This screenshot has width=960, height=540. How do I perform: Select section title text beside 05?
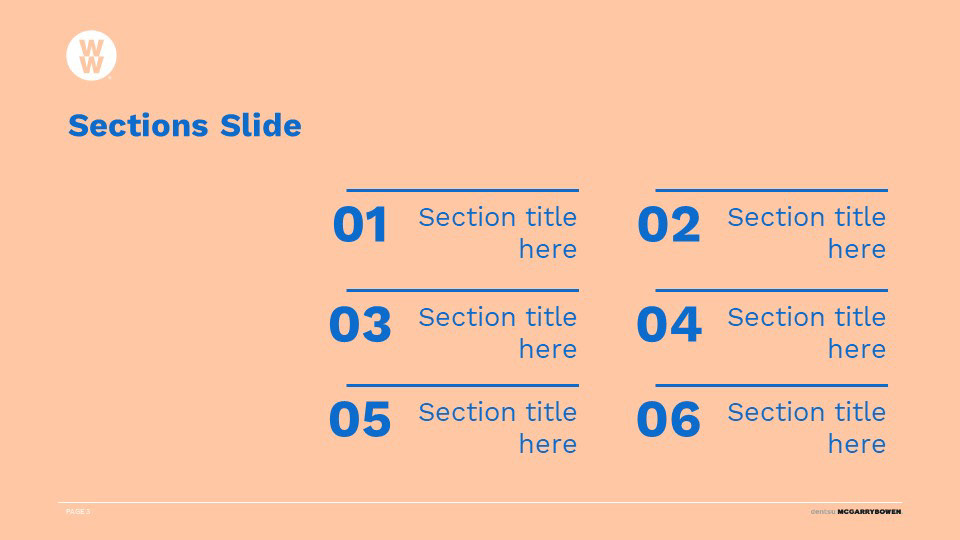[498, 428]
